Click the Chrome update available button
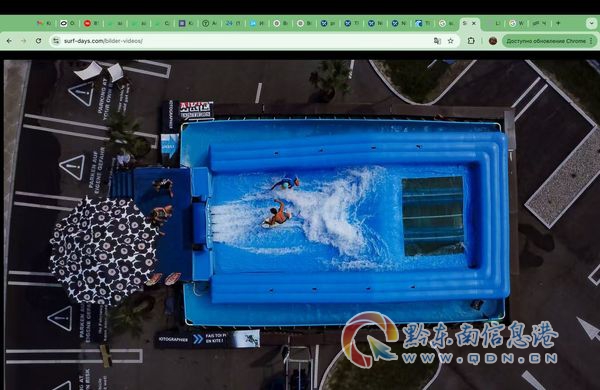Screen dimensions: 600x390 [546, 41]
